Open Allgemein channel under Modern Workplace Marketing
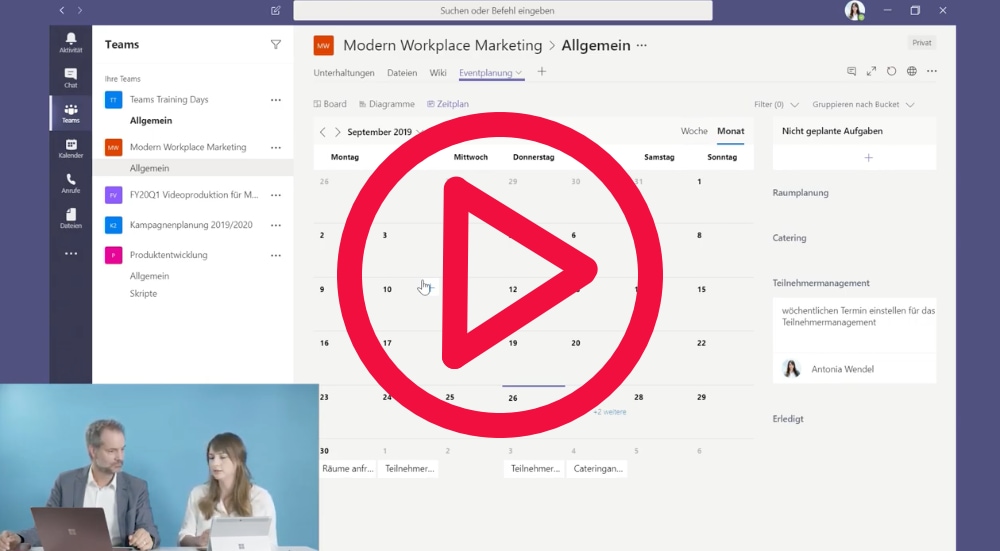This screenshot has width=1000, height=551. (149, 168)
